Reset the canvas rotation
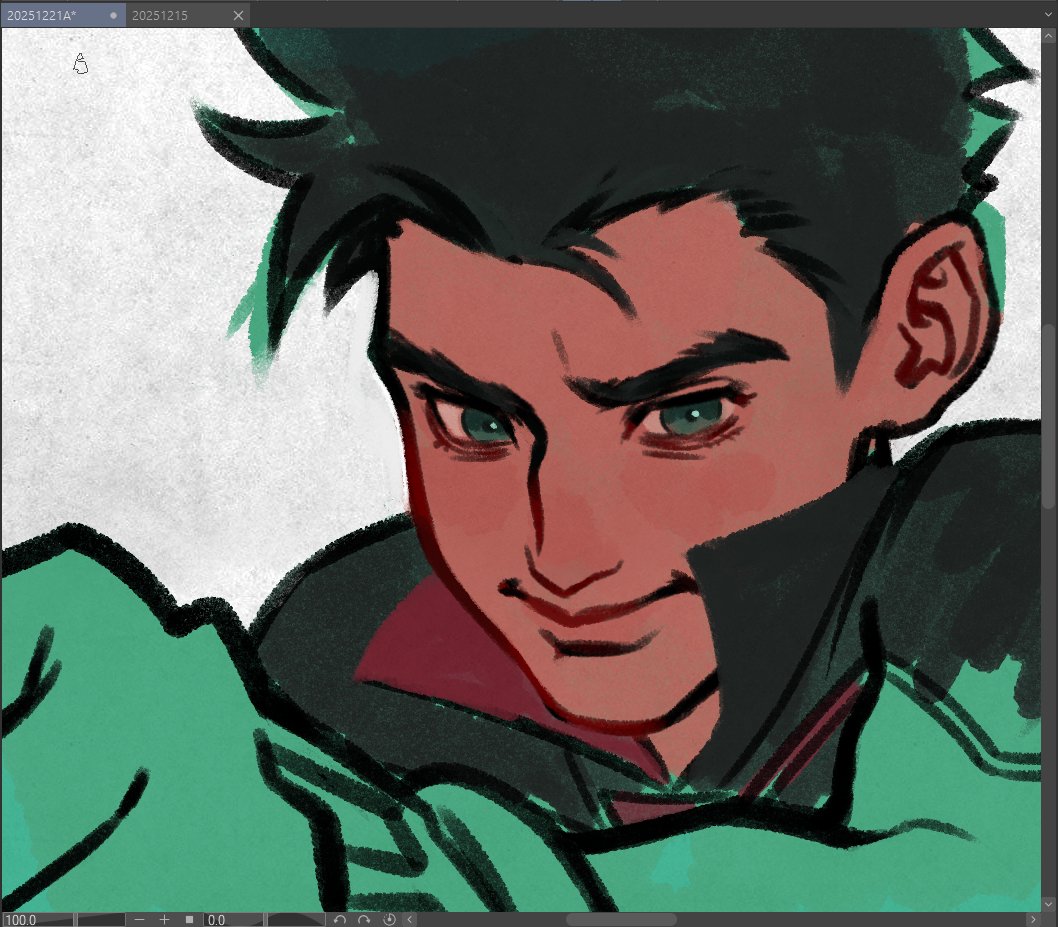This screenshot has width=1058, height=927. pyautogui.click(x=389, y=920)
